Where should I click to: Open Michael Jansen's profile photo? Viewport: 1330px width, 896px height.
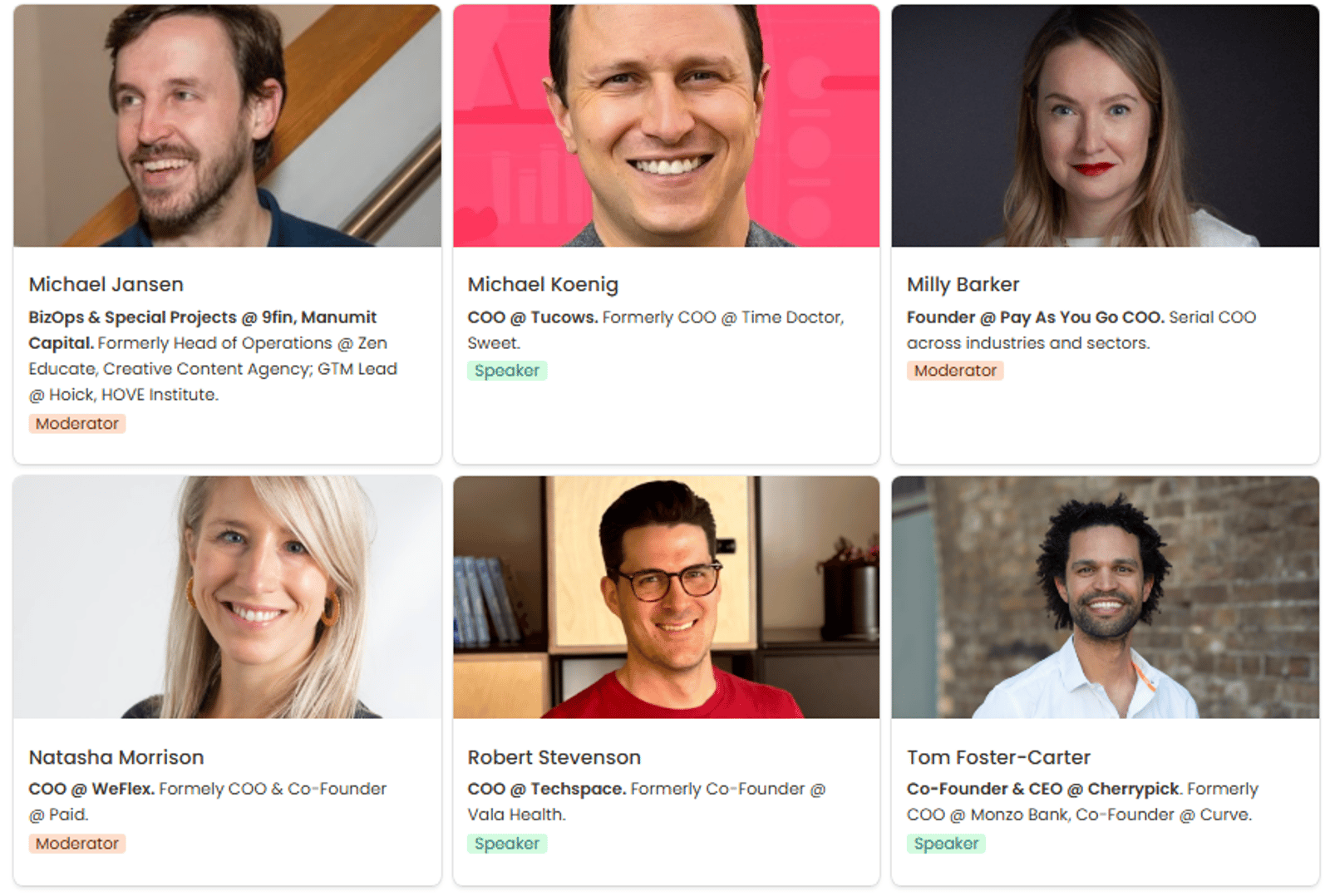click(227, 126)
